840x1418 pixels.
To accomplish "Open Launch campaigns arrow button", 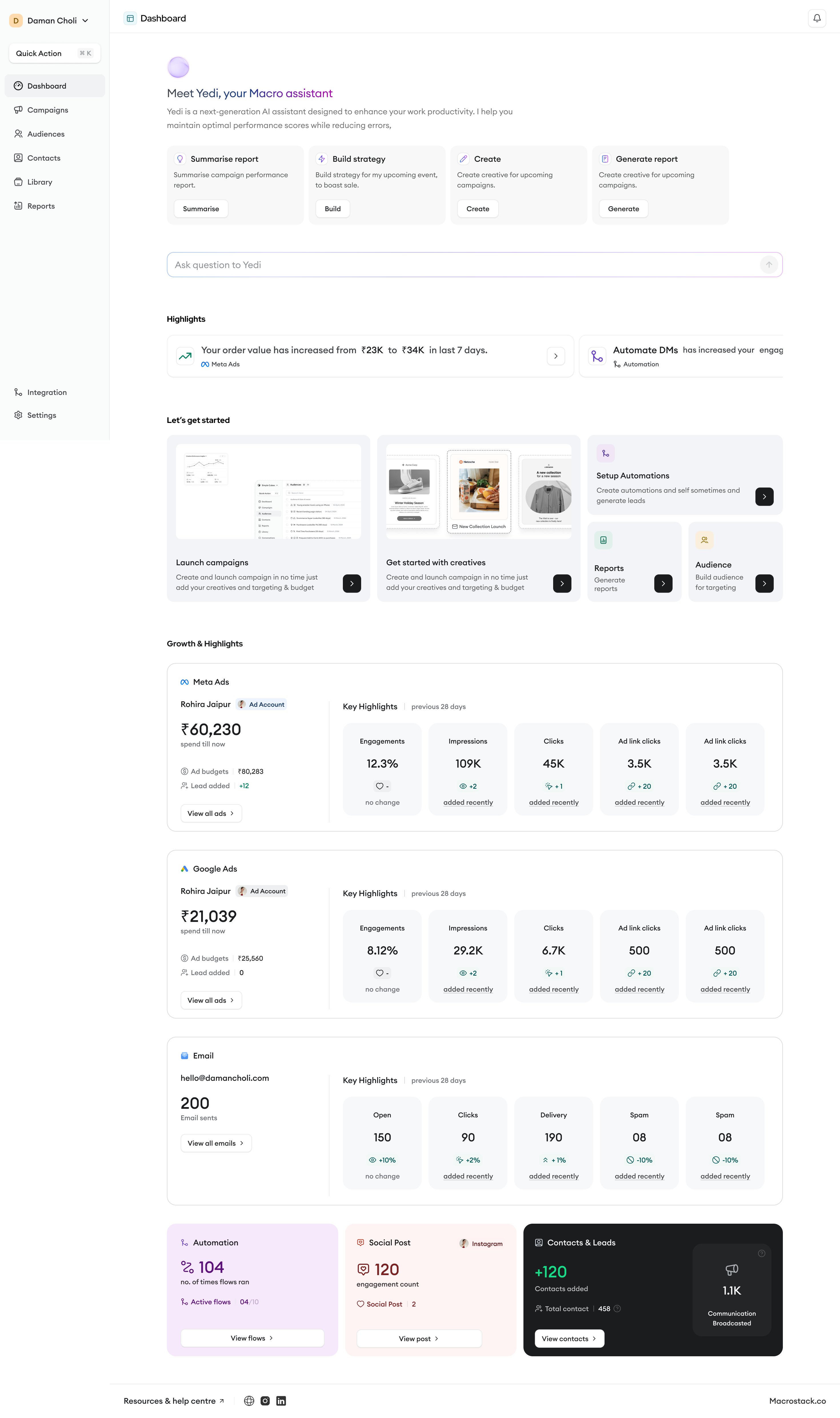I will [352, 584].
